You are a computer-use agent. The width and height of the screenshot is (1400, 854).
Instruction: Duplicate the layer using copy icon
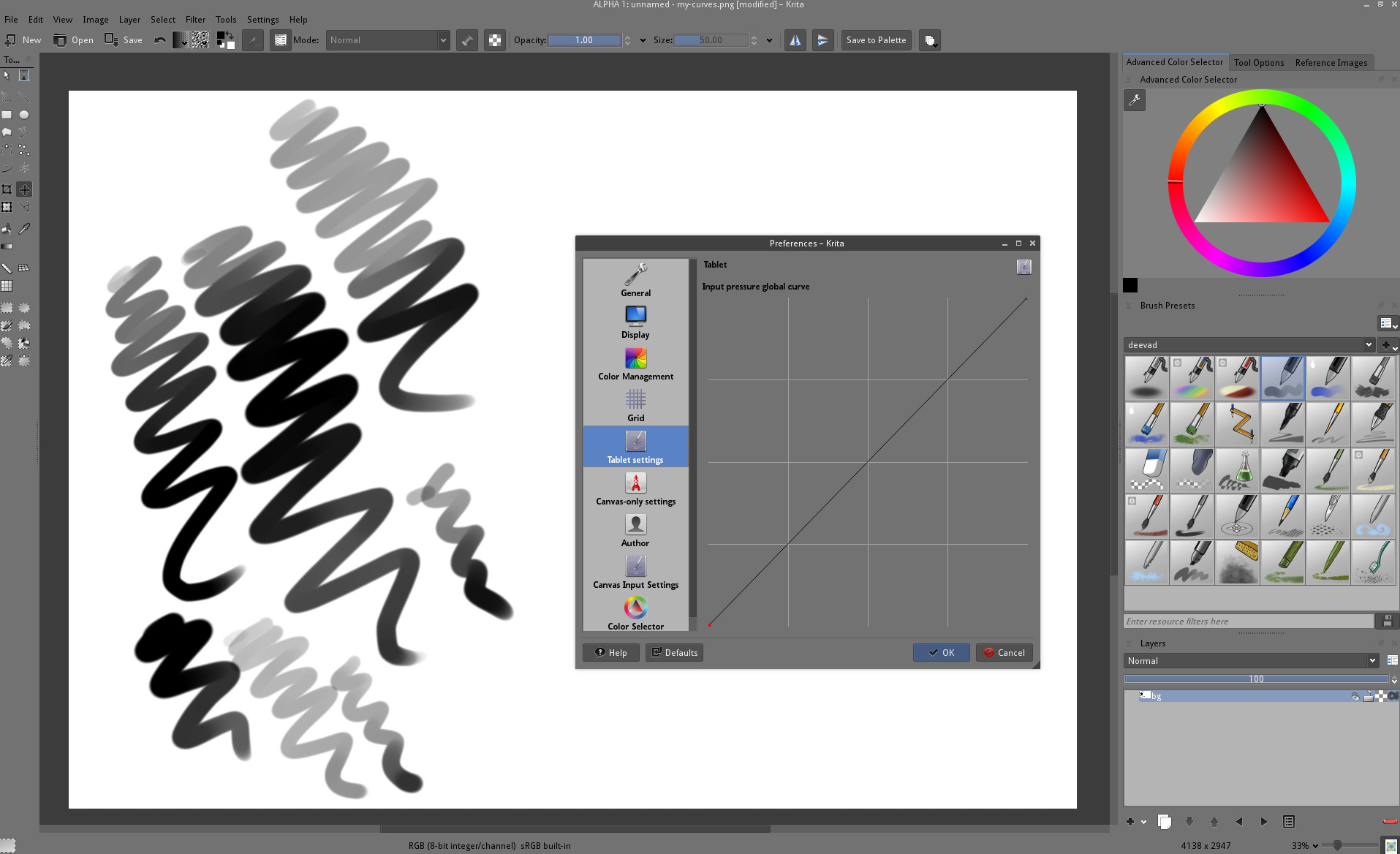click(x=1165, y=822)
